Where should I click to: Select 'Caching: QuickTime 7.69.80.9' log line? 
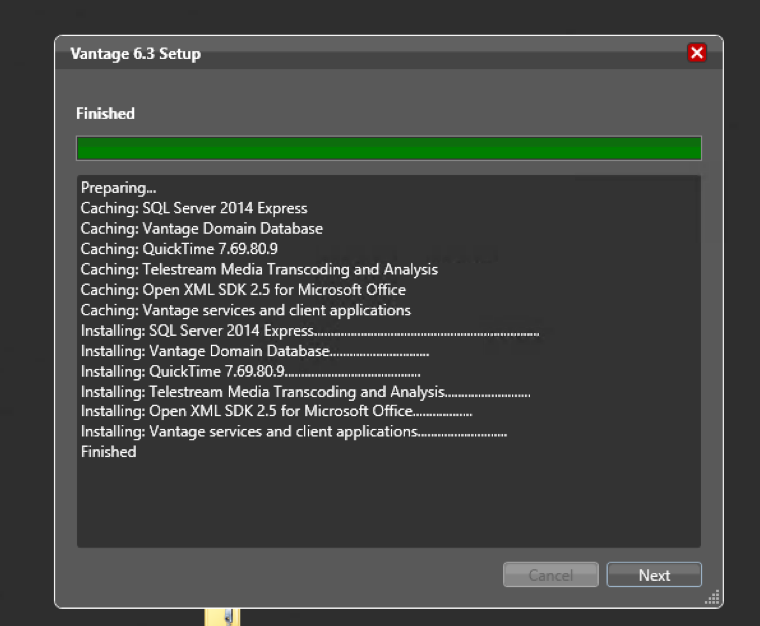pyautogui.click(x=179, y=249)
